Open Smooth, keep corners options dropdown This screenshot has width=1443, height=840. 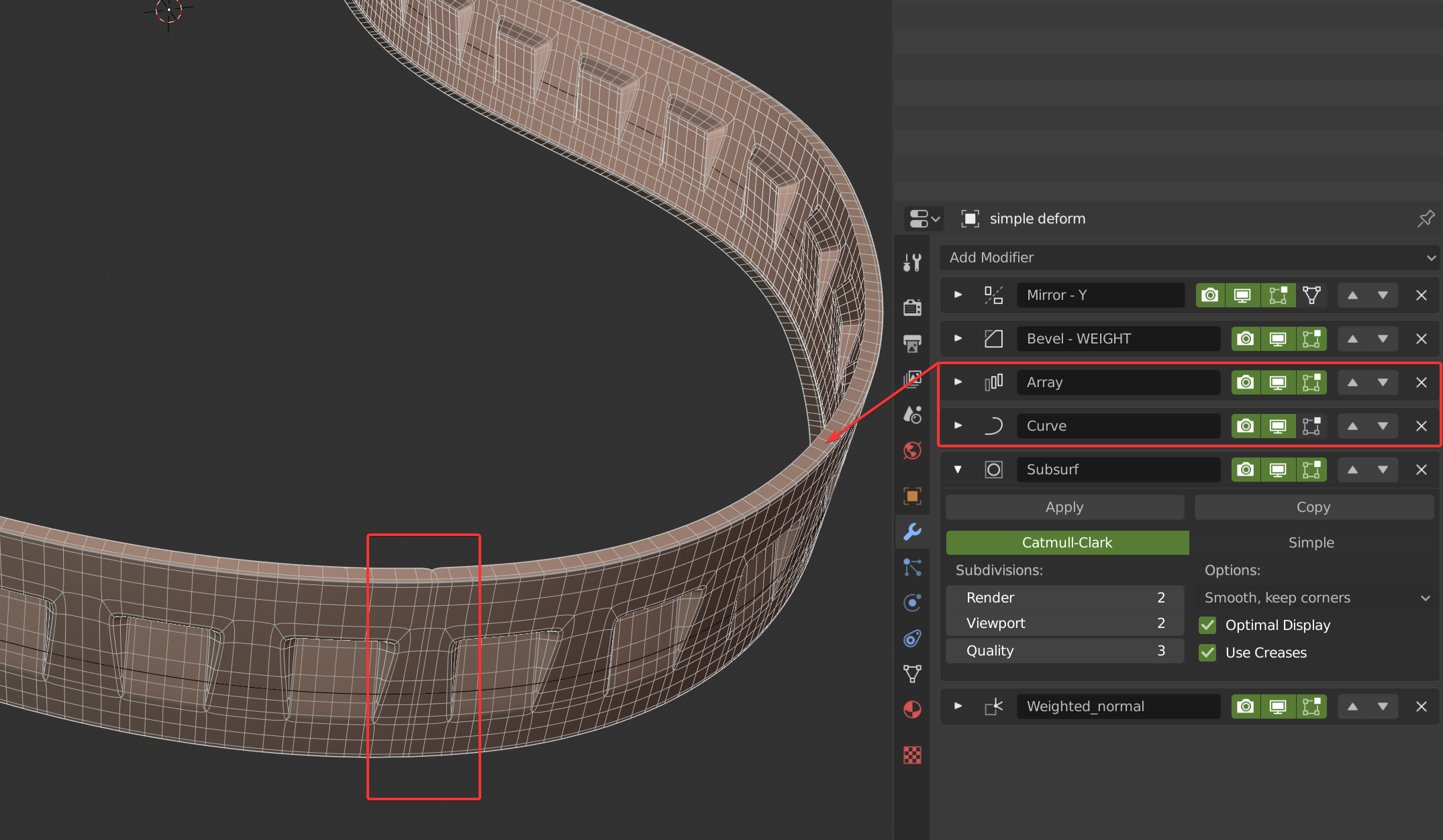click(x=1315, y=598)
